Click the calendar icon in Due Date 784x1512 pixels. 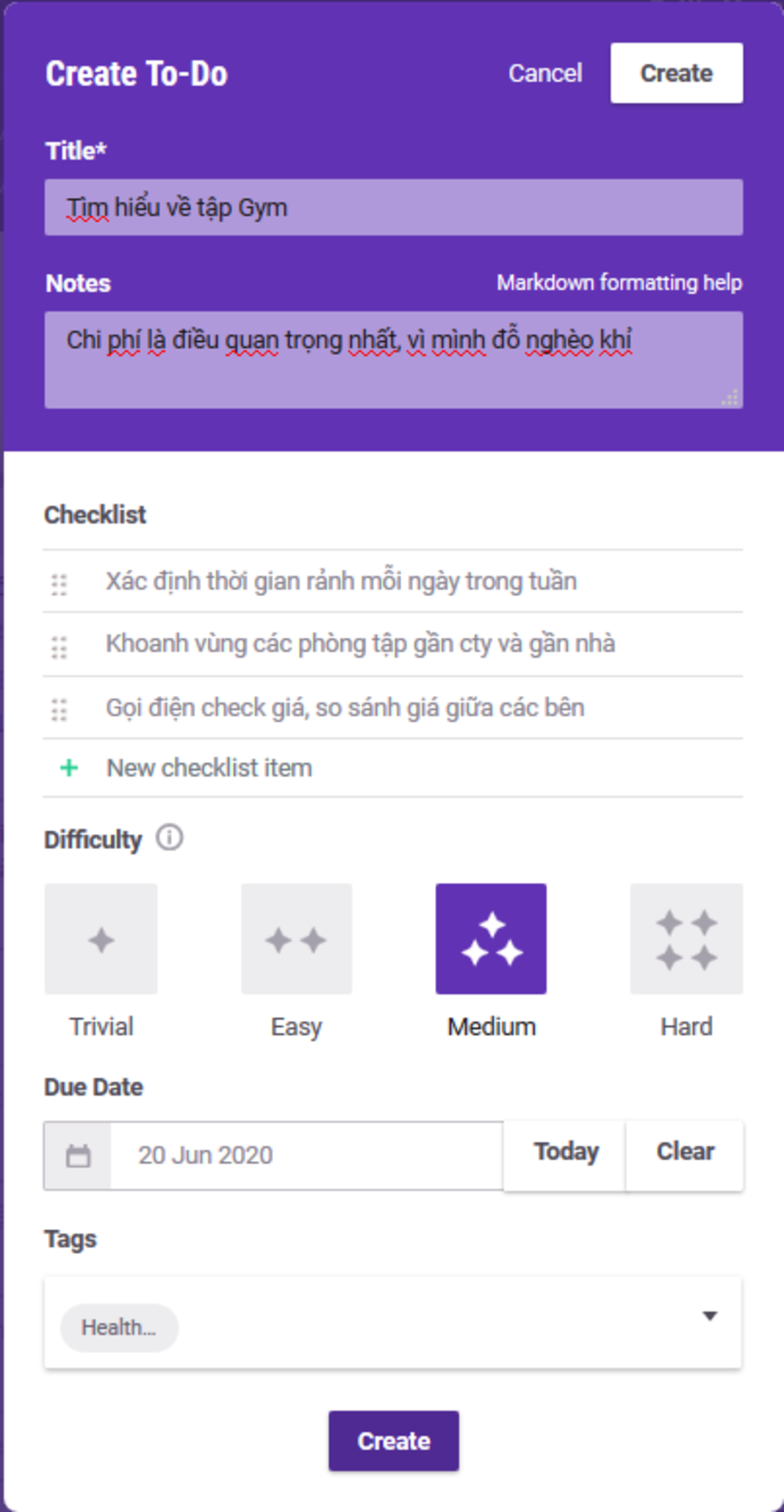[x=78, y=1155]
